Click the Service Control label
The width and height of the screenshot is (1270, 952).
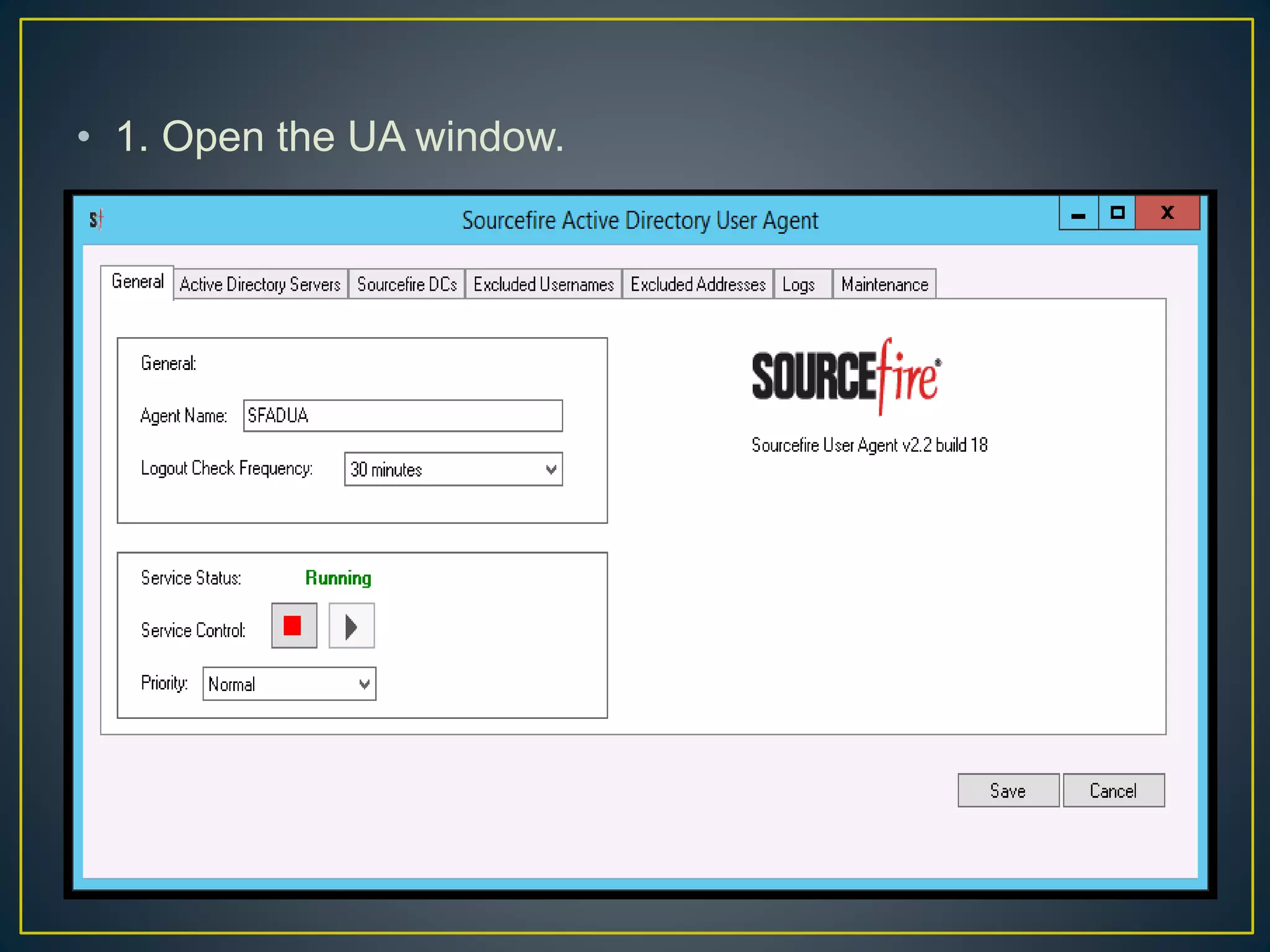[193, 630]
